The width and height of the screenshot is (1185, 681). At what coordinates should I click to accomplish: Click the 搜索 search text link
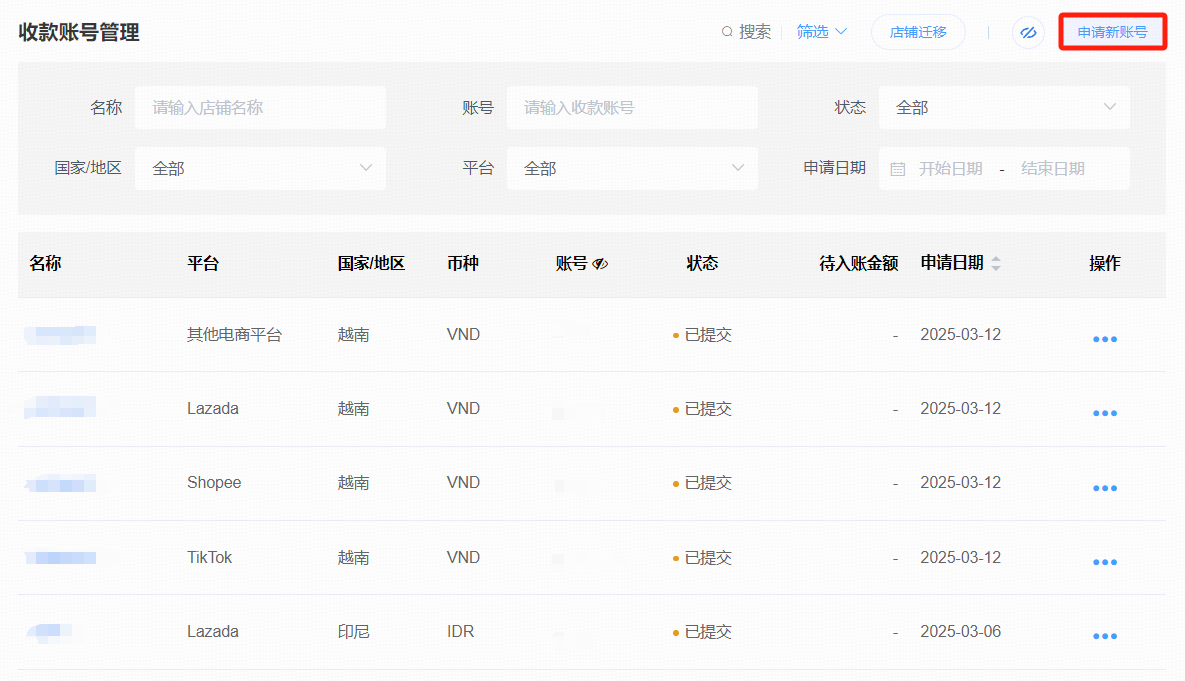(753, 31)
